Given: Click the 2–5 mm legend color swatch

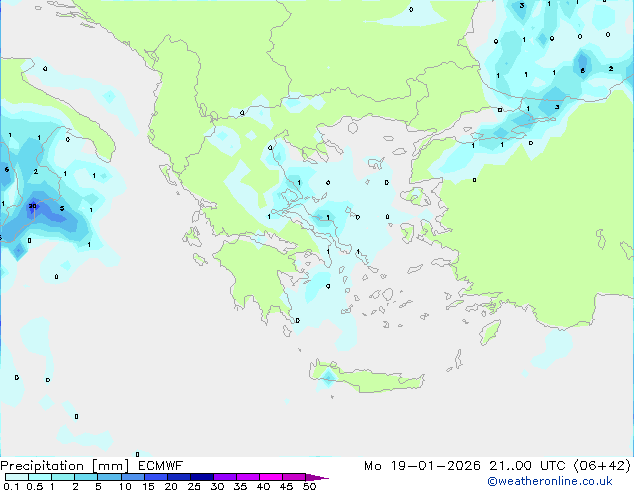Looking at the screenshot, I should click(86, 477).
